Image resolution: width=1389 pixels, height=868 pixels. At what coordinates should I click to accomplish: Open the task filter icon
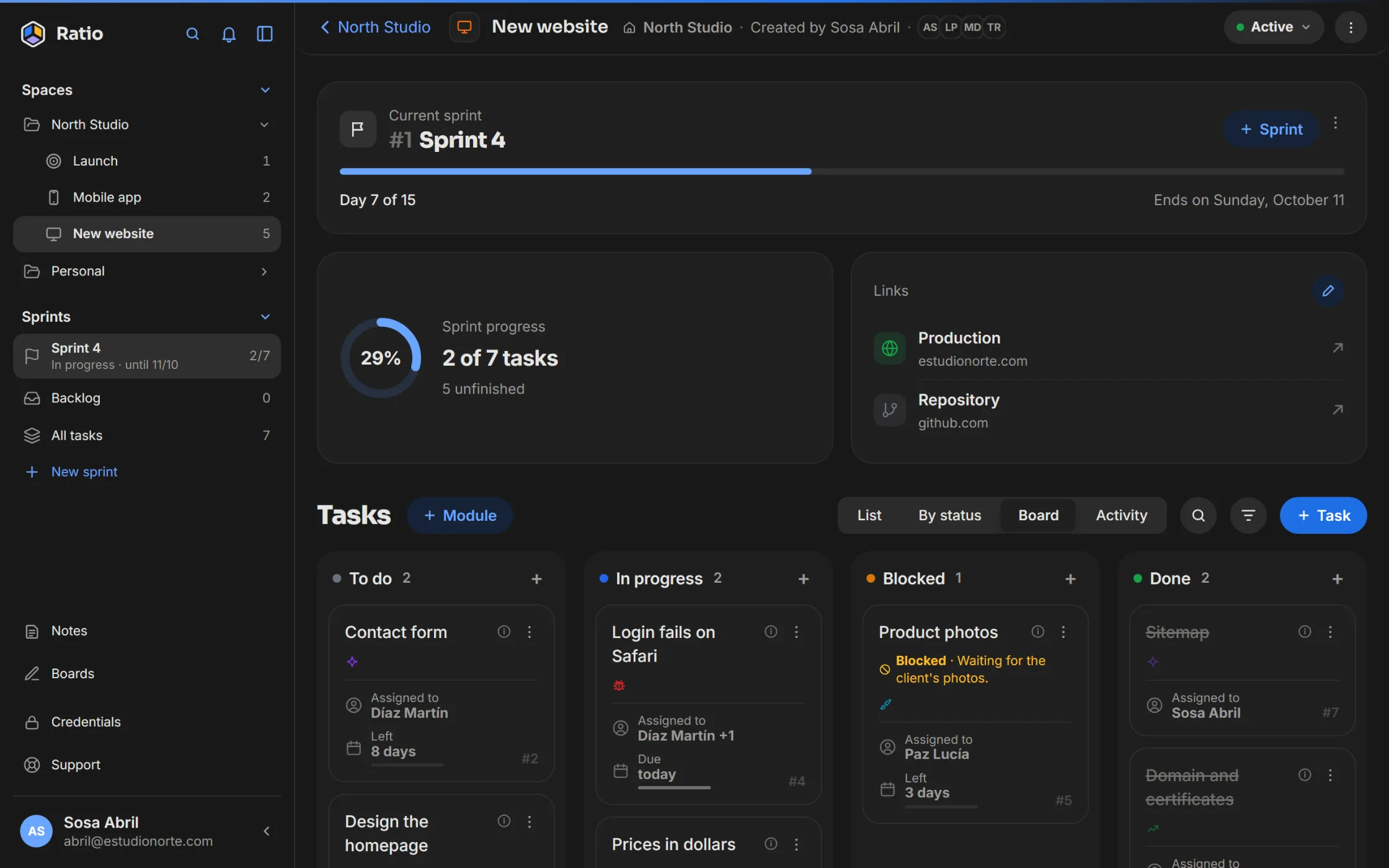coord(1248,515)
